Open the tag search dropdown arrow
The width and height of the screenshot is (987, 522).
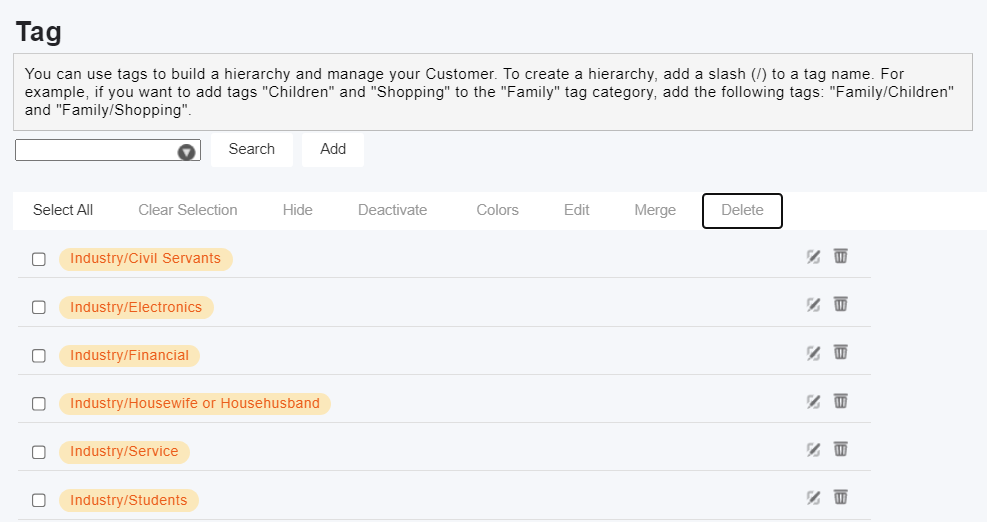pyautogui.click(x=186, y=152)
